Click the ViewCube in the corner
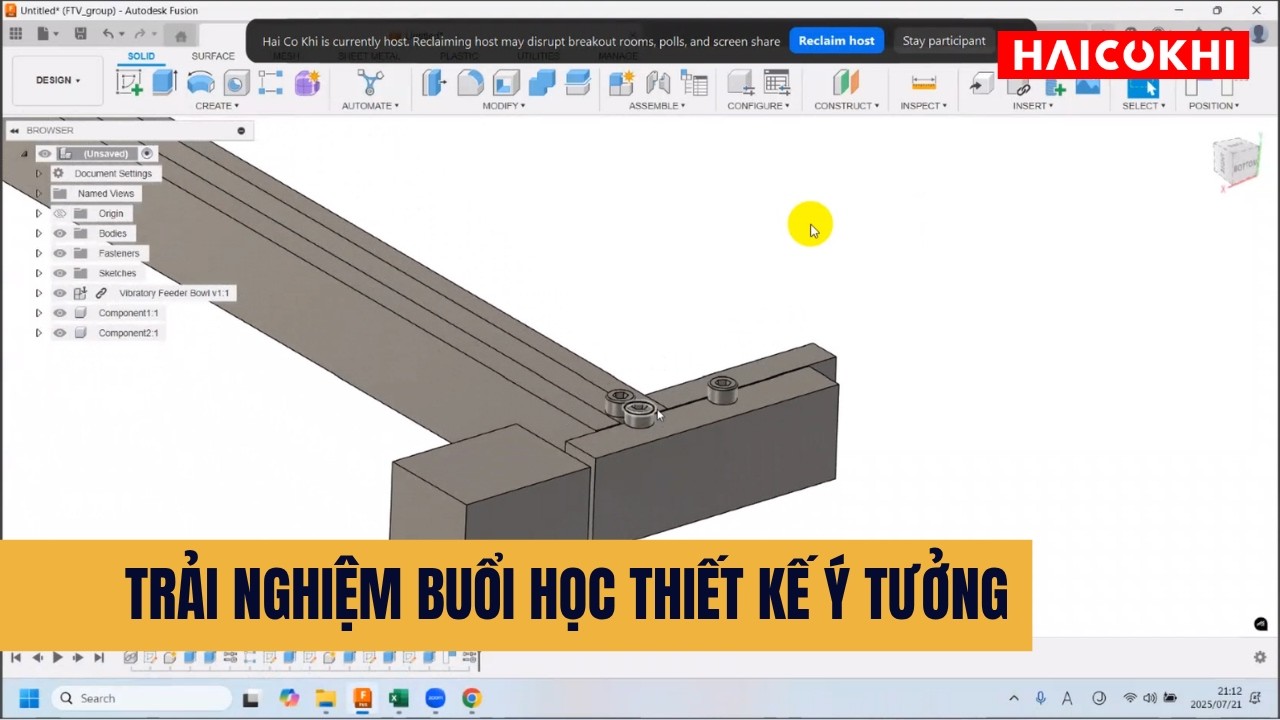Image resolution: width=1280 pixels, height=720 pixels. click(1236, 161)
